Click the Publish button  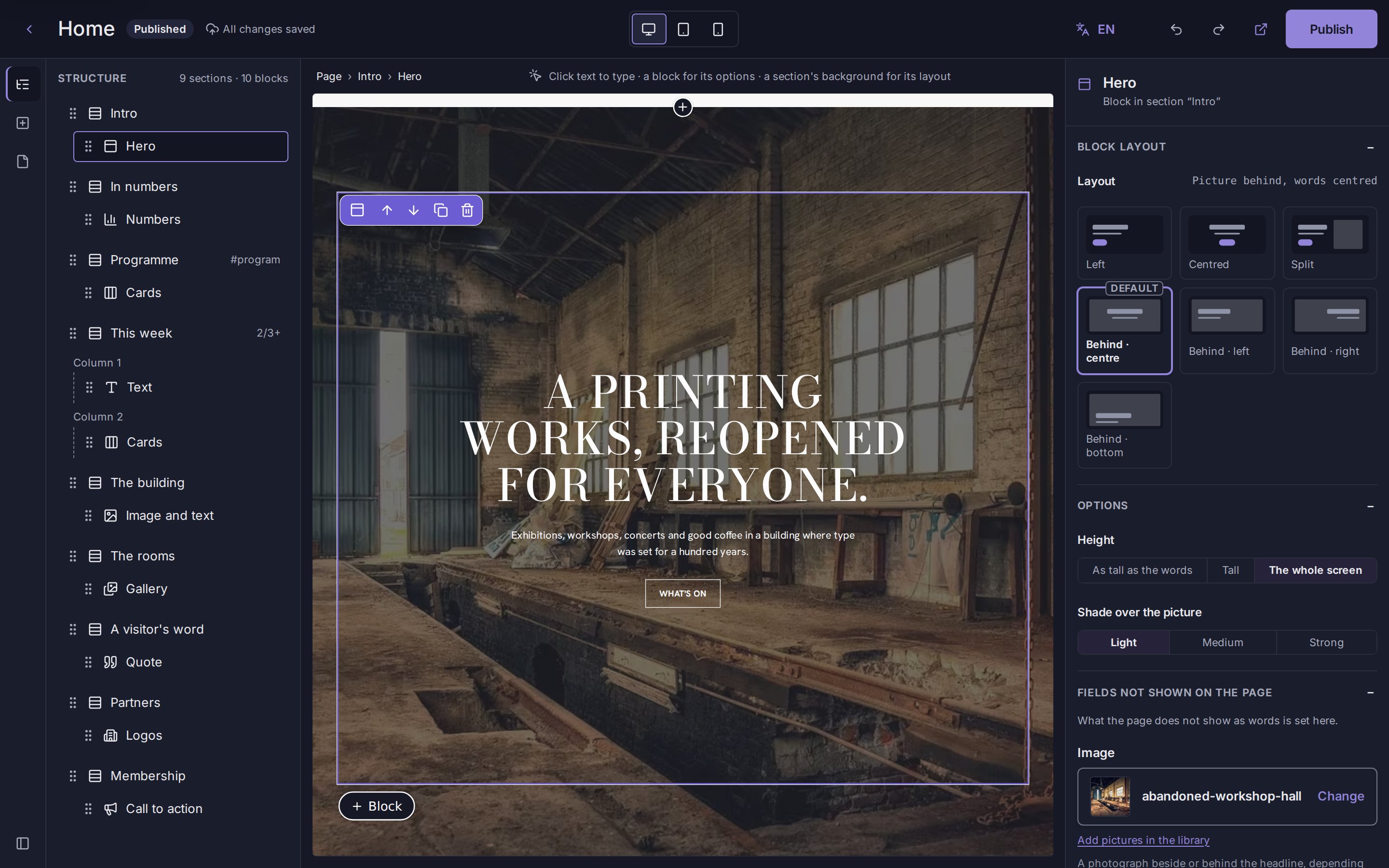[1331, 29]
